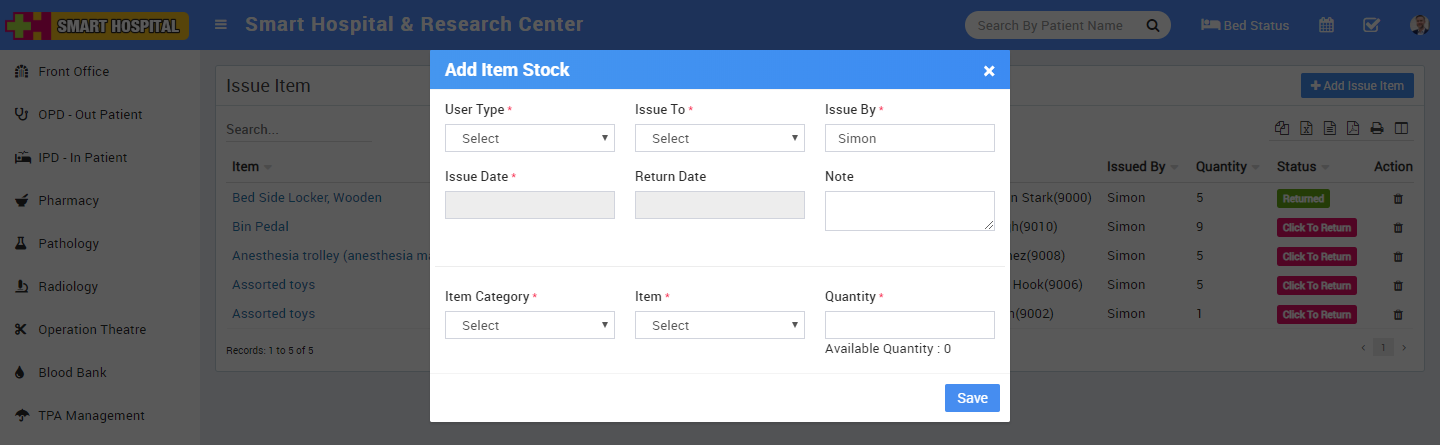Toggle column visibility icon

point(1401,128)
